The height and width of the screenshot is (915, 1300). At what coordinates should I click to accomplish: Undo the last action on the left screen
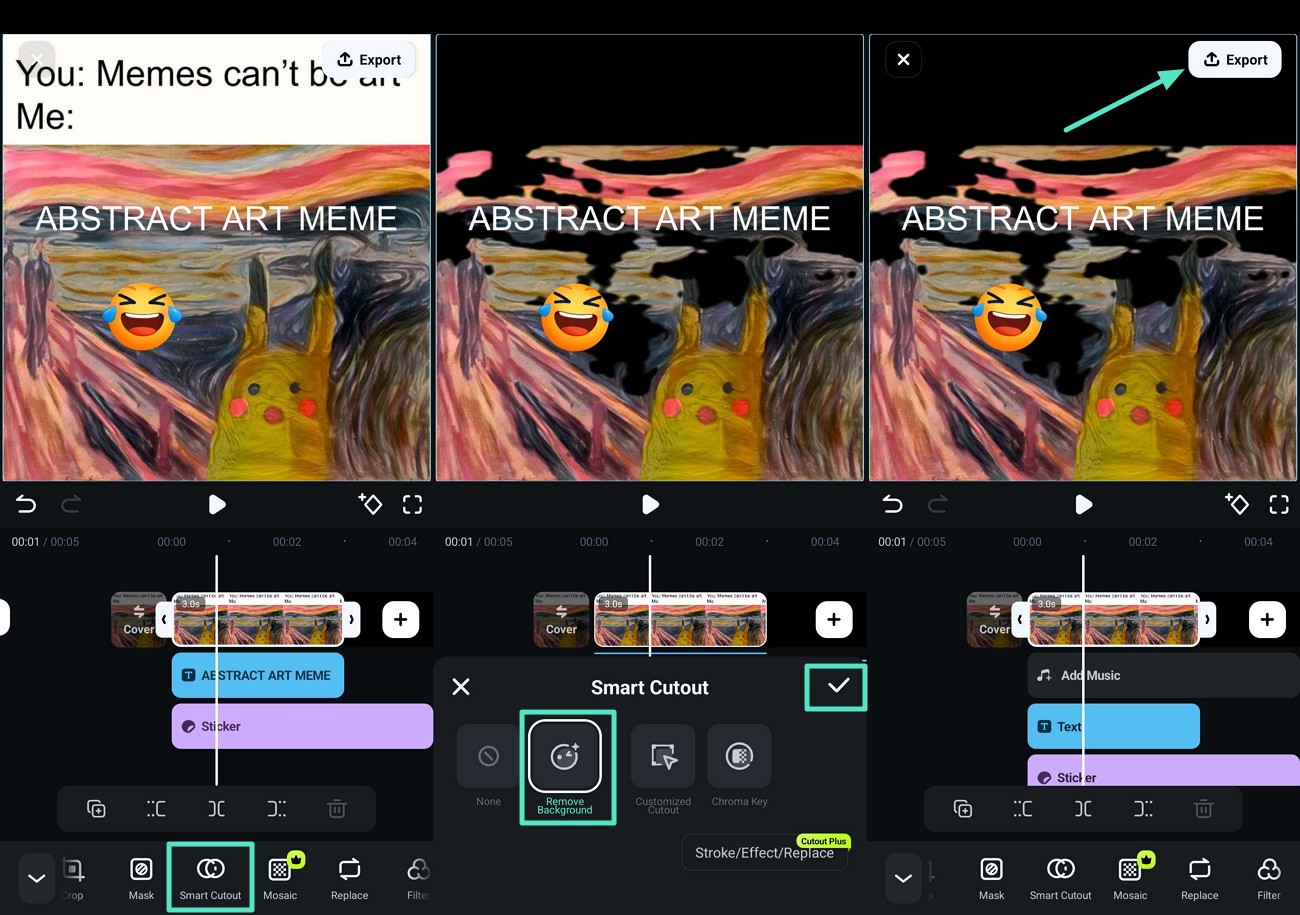tap(26, 505)
